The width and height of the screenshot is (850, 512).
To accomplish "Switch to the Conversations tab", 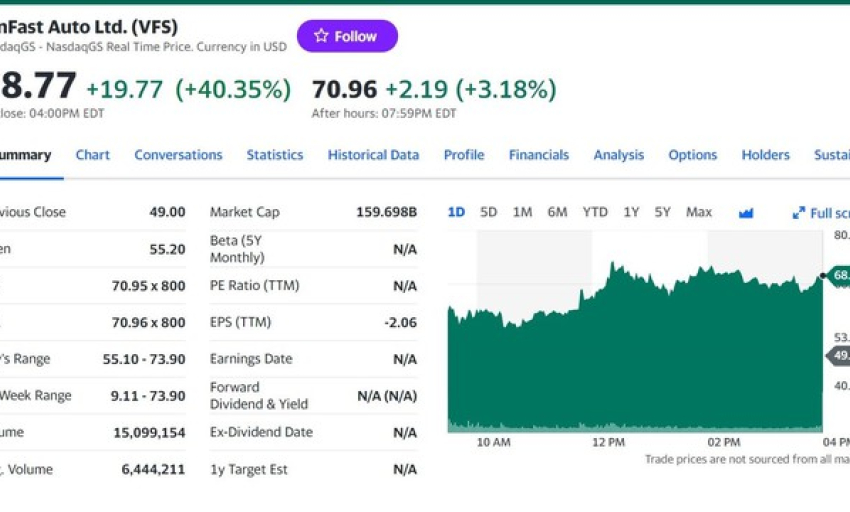I will tap(178, 155).
